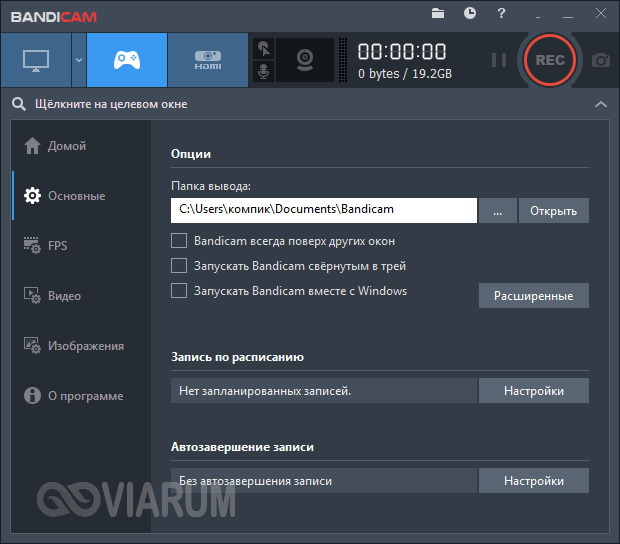Screen dimensions: 620x544
Task: Toggle webcam overlay icon
Action: 305,60
